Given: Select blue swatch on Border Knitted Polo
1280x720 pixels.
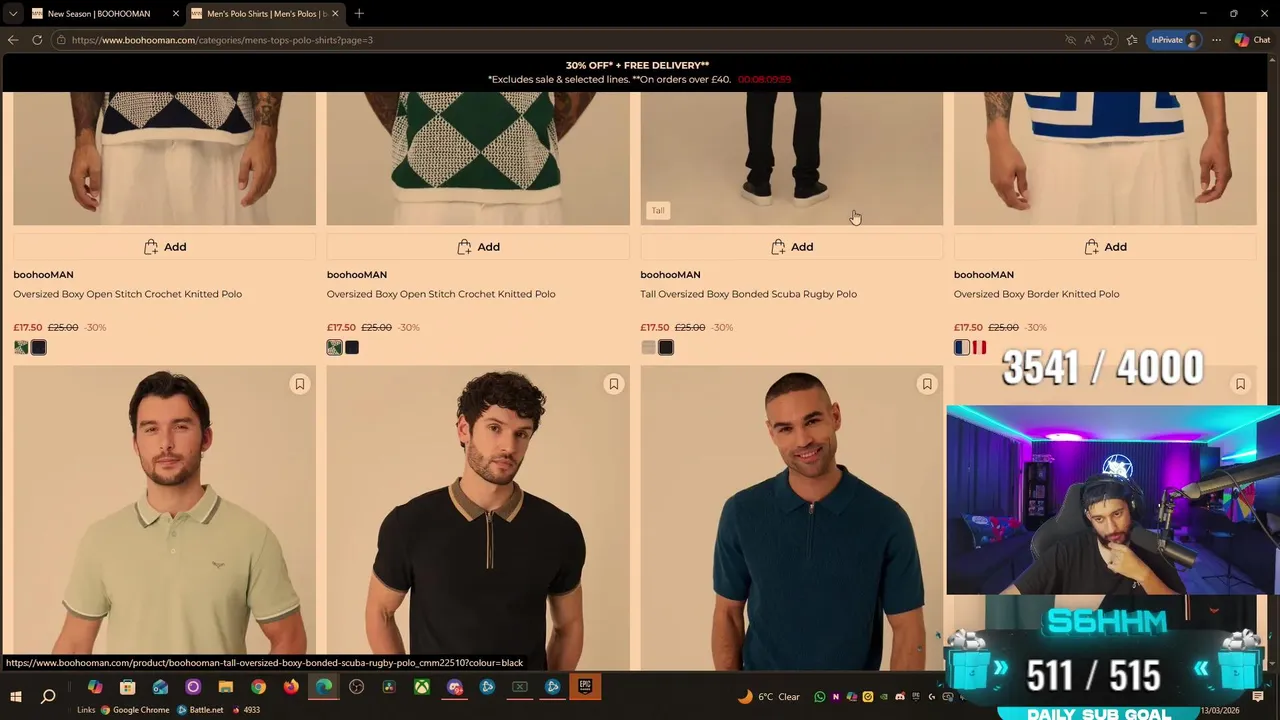Looking at the screenshot, I should pyautogui.click(x=962, y=347).
